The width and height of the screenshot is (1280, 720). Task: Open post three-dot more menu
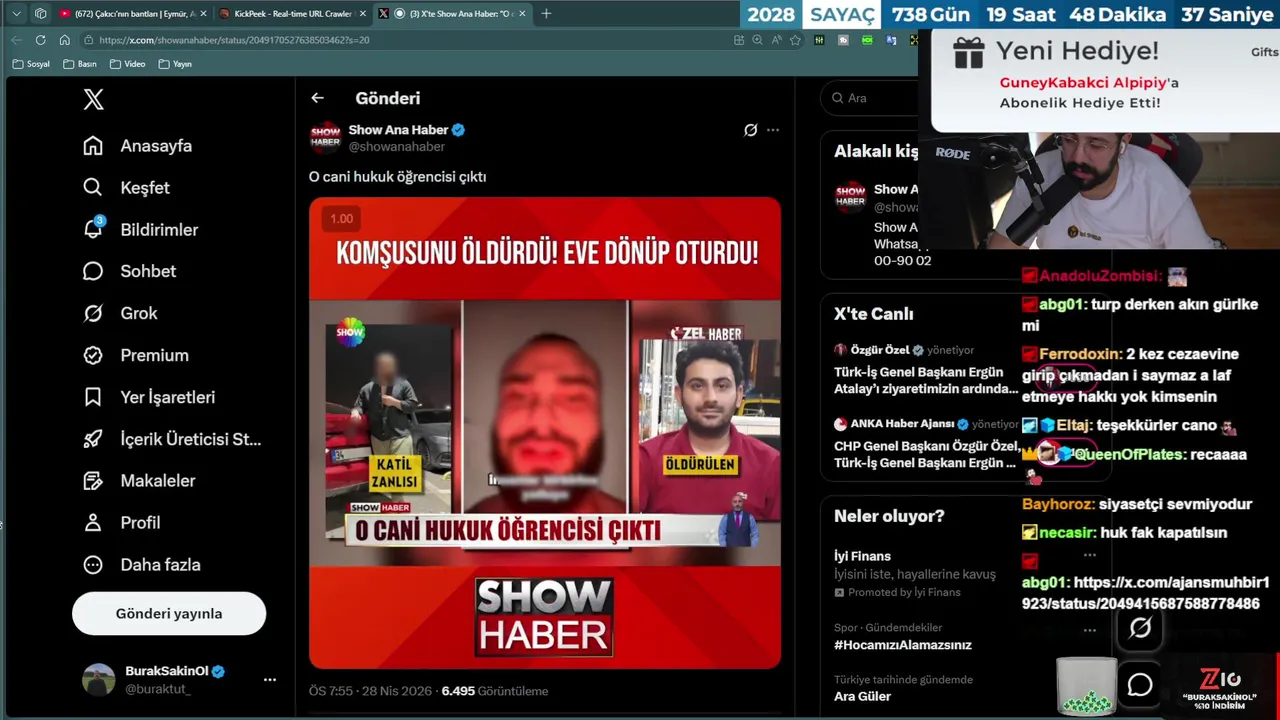coord(772,130)
